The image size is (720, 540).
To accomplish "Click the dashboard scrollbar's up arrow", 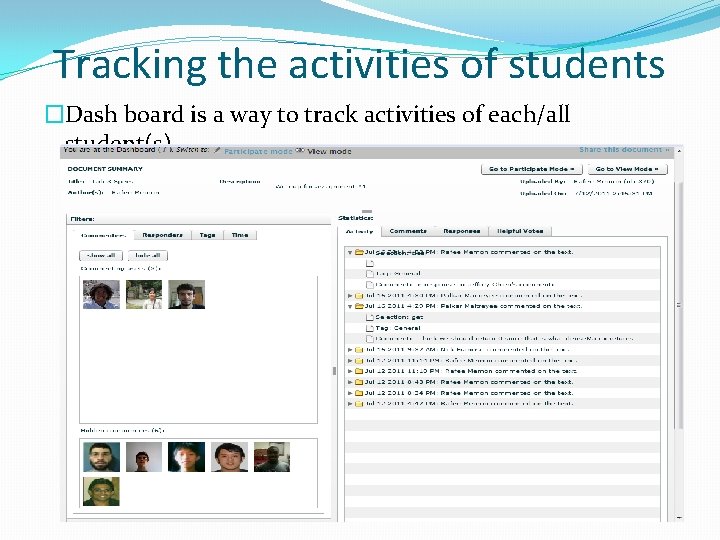I will [679, 151].
